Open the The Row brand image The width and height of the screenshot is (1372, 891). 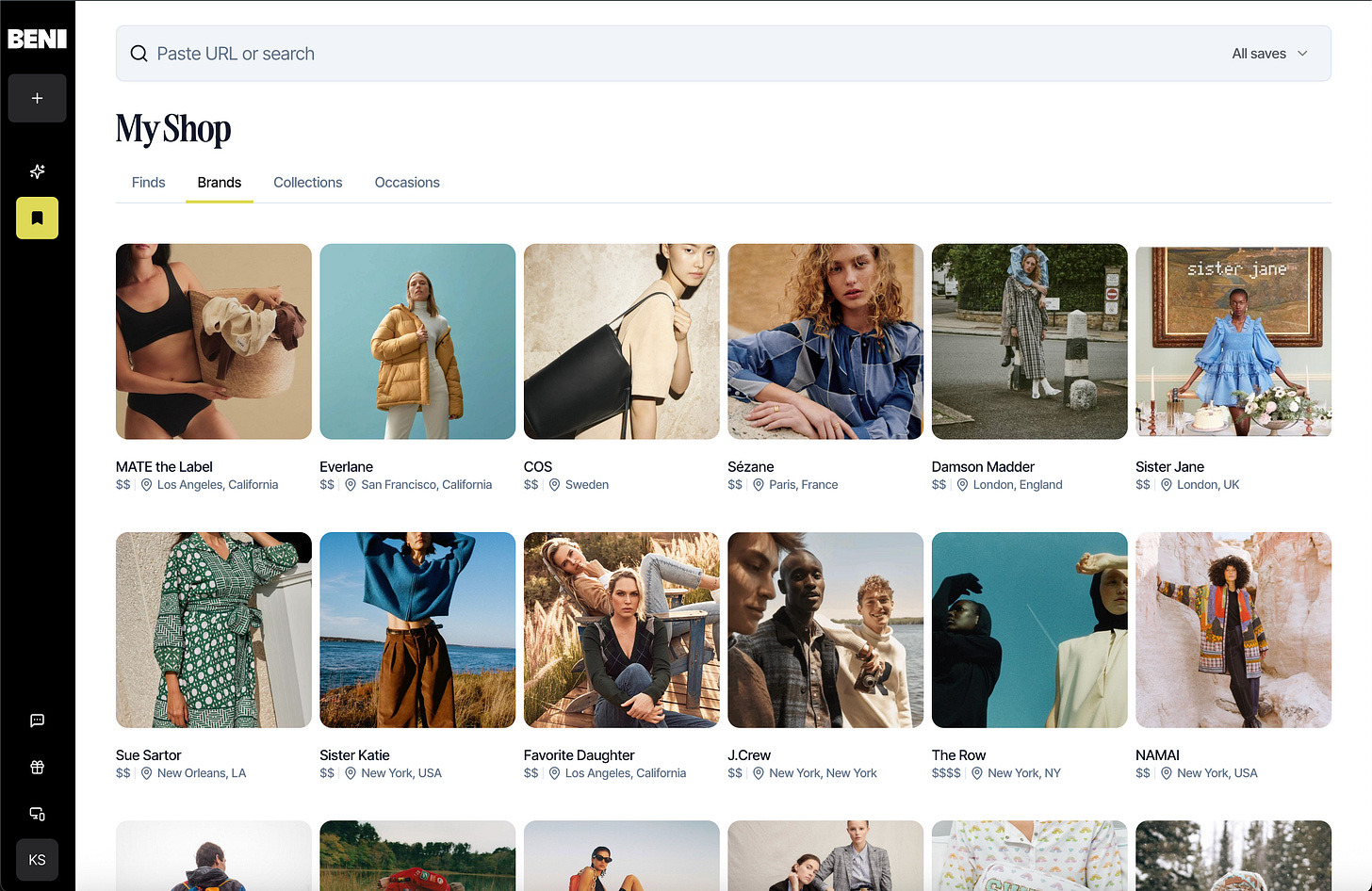(x=1030, y=630)
